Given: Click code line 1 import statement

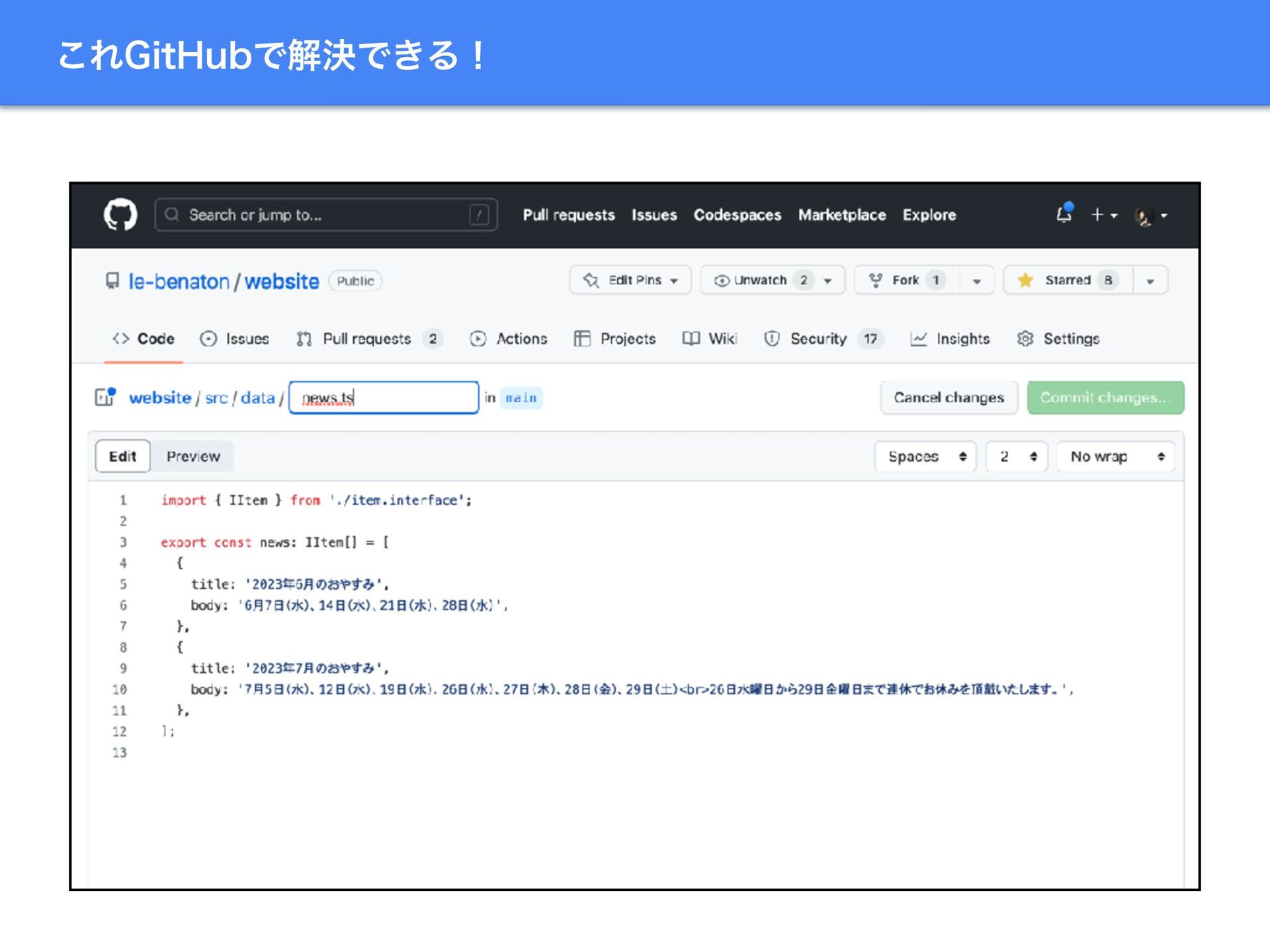Looking at the screenshot, I should click(x=316, y=500).
